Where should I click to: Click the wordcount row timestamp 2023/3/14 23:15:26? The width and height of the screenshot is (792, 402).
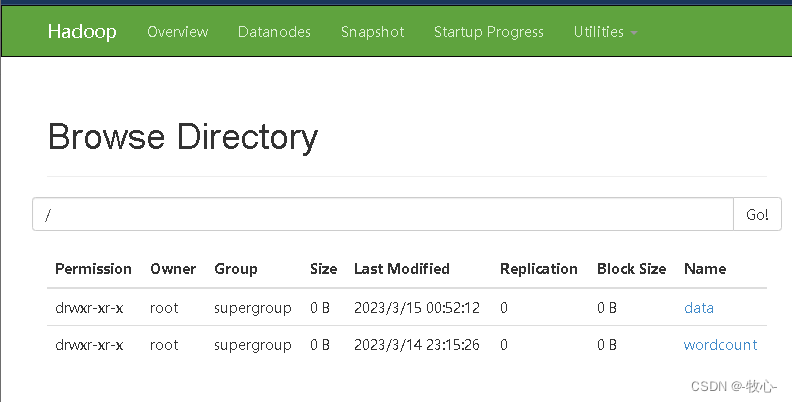(417, 344)
